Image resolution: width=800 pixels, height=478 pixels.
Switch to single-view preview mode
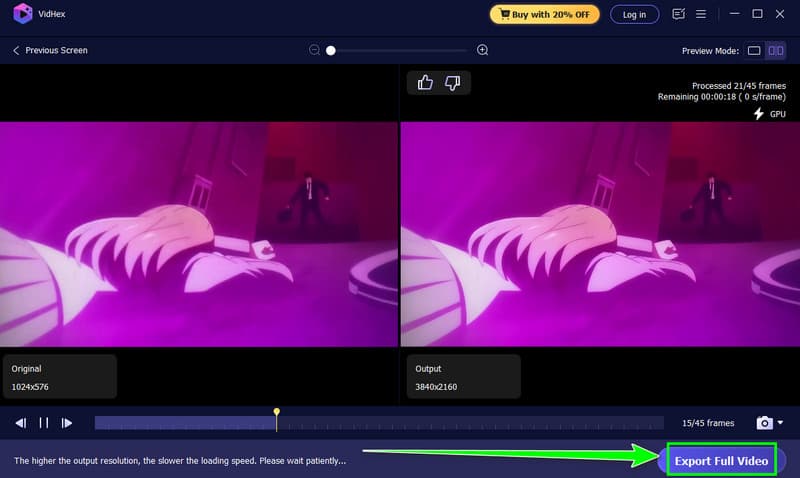click(754, 51)
